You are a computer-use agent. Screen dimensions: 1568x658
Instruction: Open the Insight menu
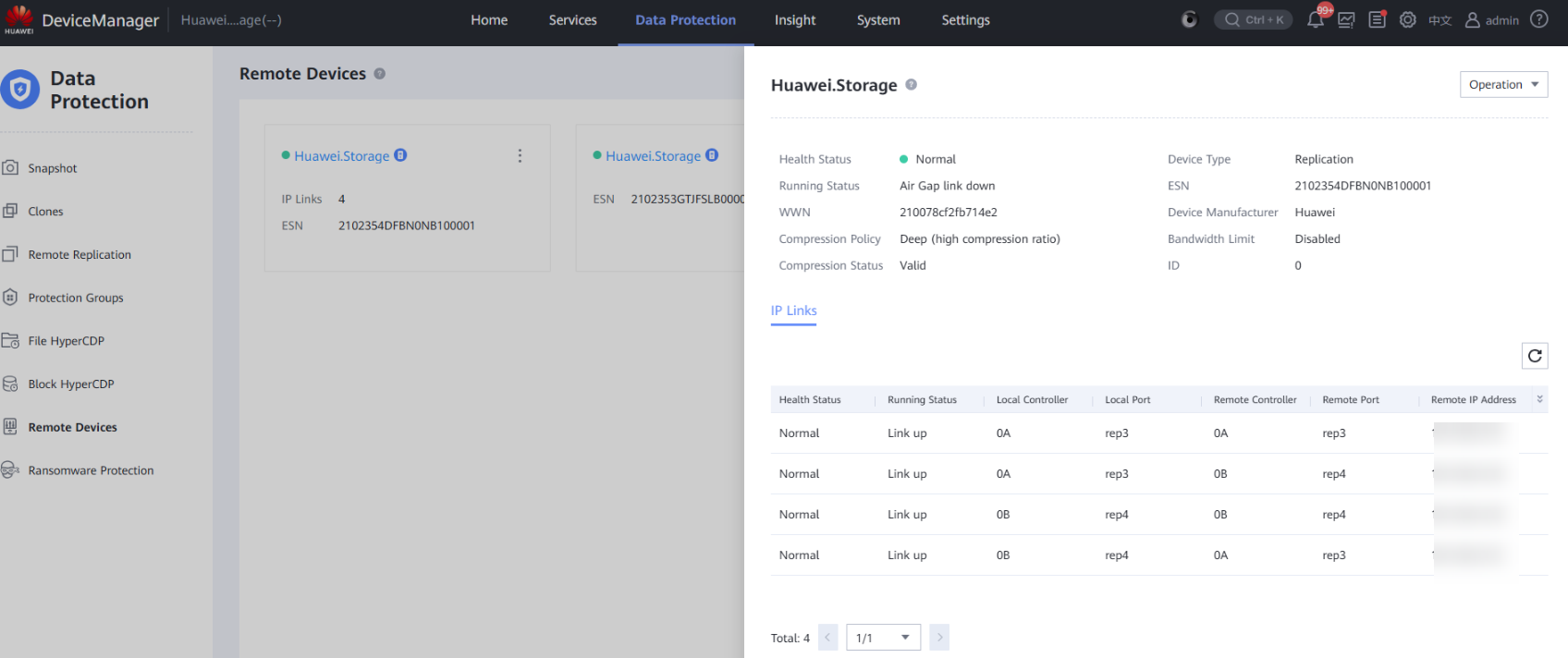(x=795, y=20)
